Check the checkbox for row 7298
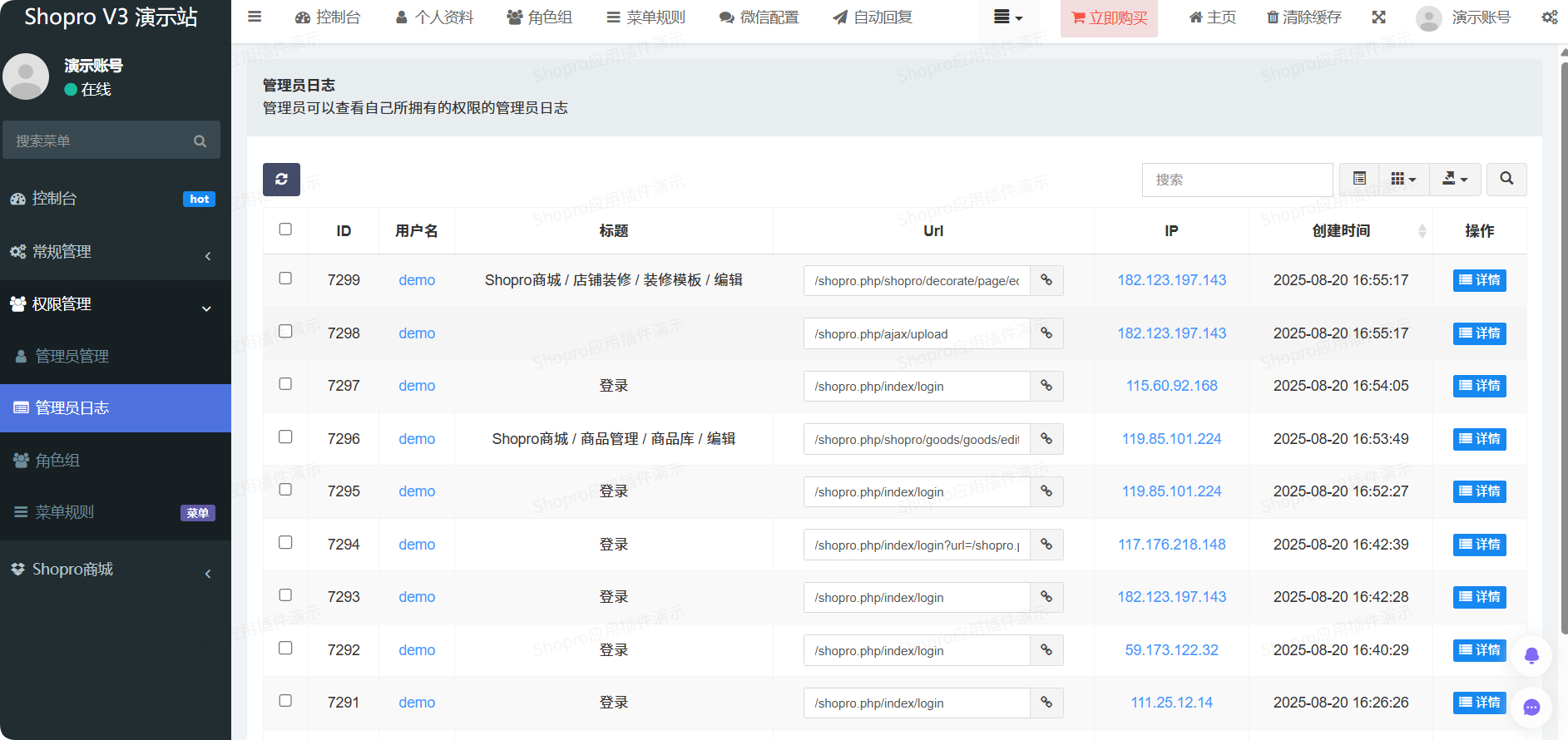Viewport: 1568px width, 740px height. coord(285,331)
